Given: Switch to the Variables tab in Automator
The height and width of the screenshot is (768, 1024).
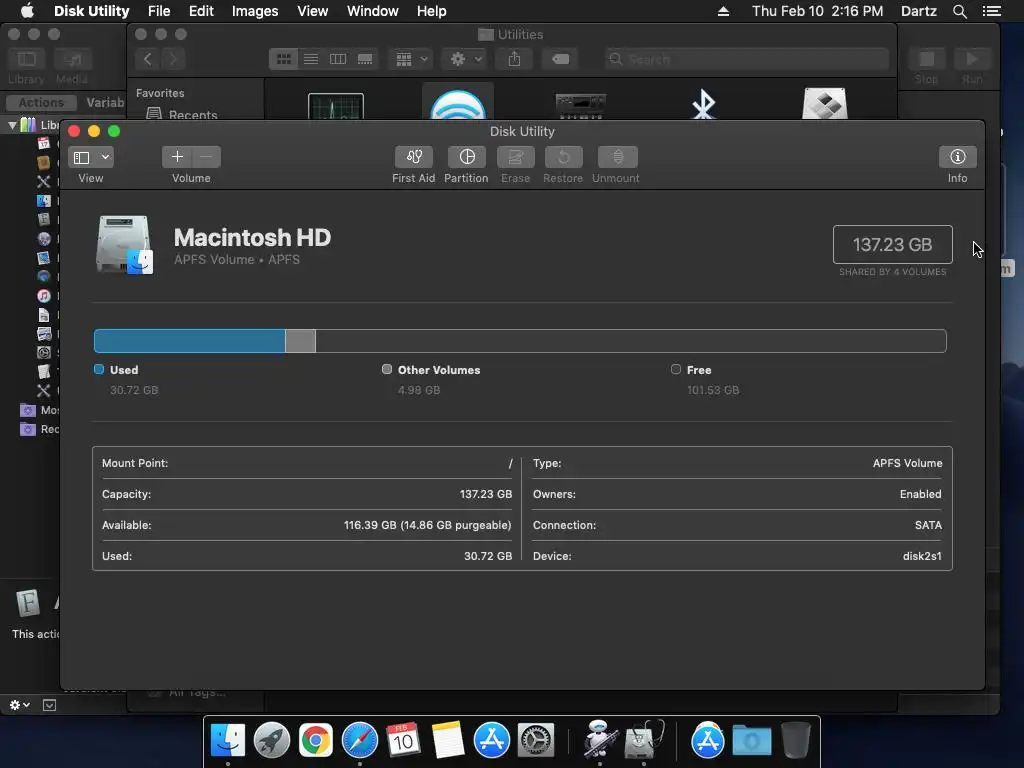Looking at the screenshot, I should coord(104,103).
